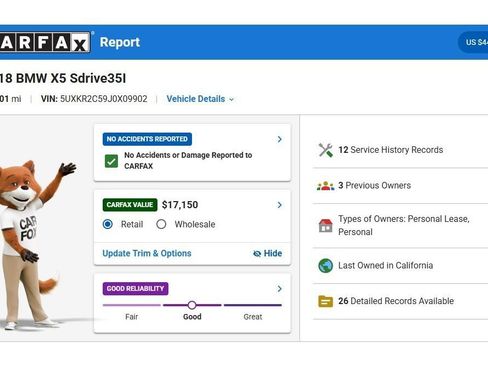488x366 pixels.
Task: Click the Good reliability label
Action: tap(192, 317)
